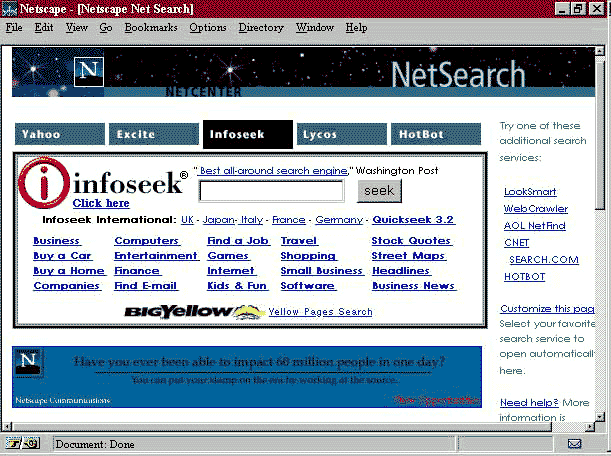Open the Quickseek 3.2 link
Screen dimensions: 611x456
(413, 220)
